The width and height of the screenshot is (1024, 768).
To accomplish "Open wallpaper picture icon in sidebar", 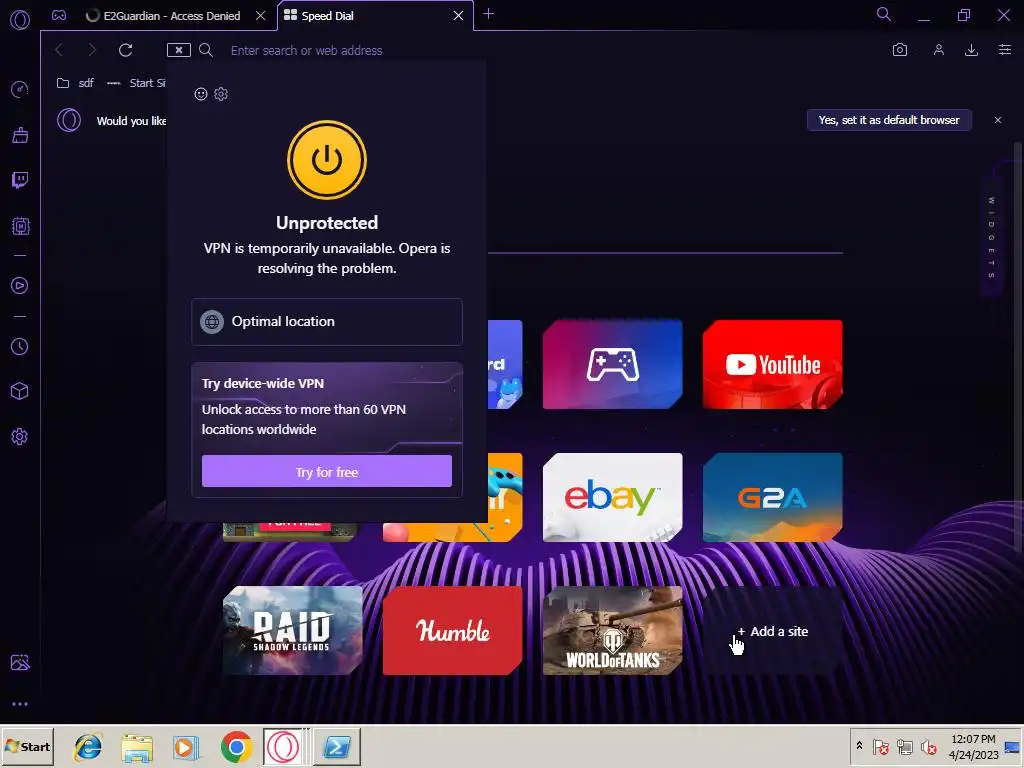I will click(x=20, y=662).
